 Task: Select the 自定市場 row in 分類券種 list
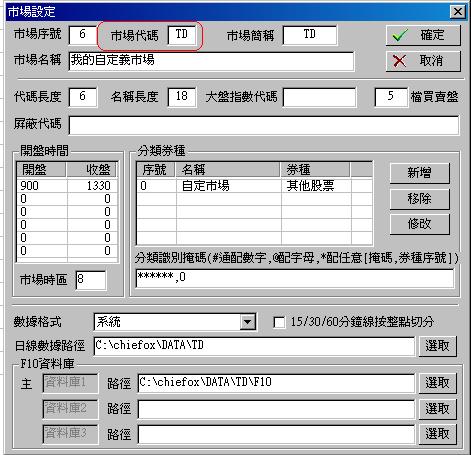(254, 186)
